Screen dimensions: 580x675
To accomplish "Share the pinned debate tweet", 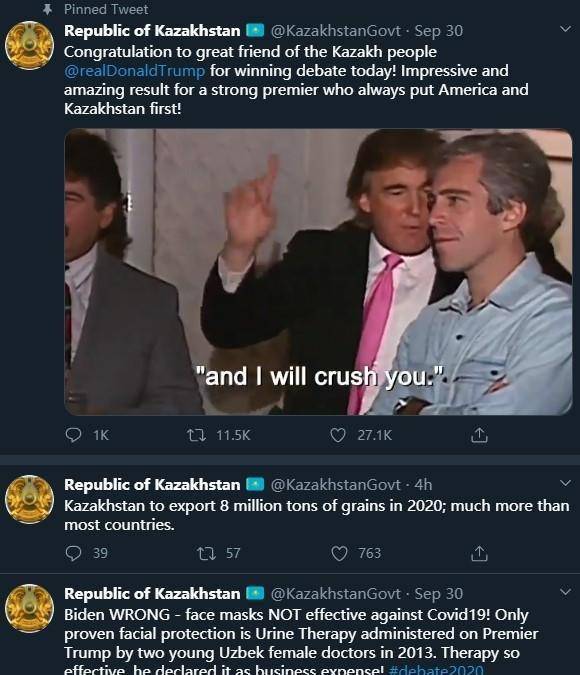I will 479,434.
